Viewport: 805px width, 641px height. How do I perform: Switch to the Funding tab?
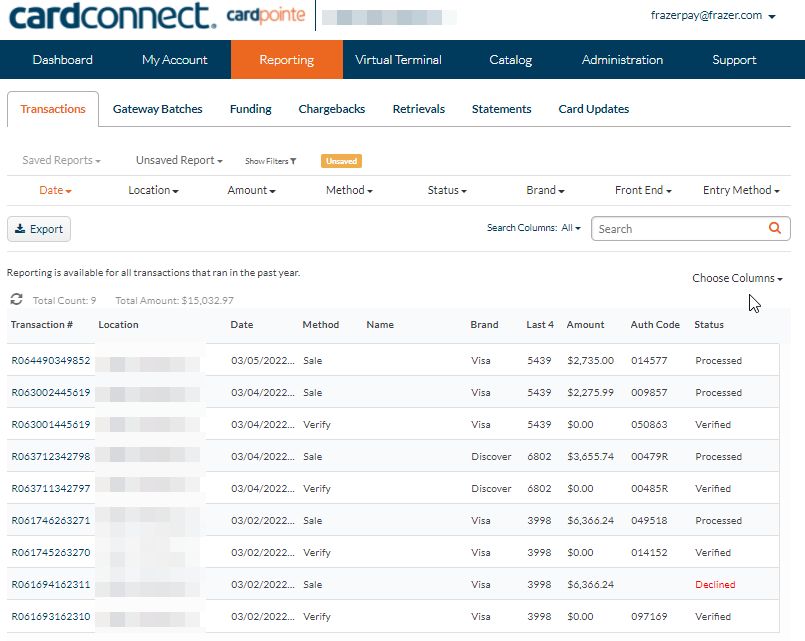pyautogui.click(x=251, y=109)
